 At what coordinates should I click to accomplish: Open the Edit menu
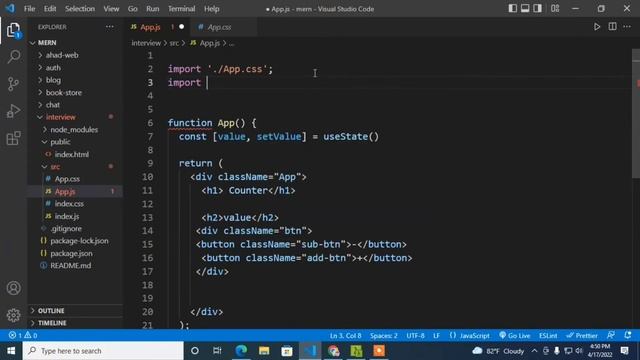(50, 9)
